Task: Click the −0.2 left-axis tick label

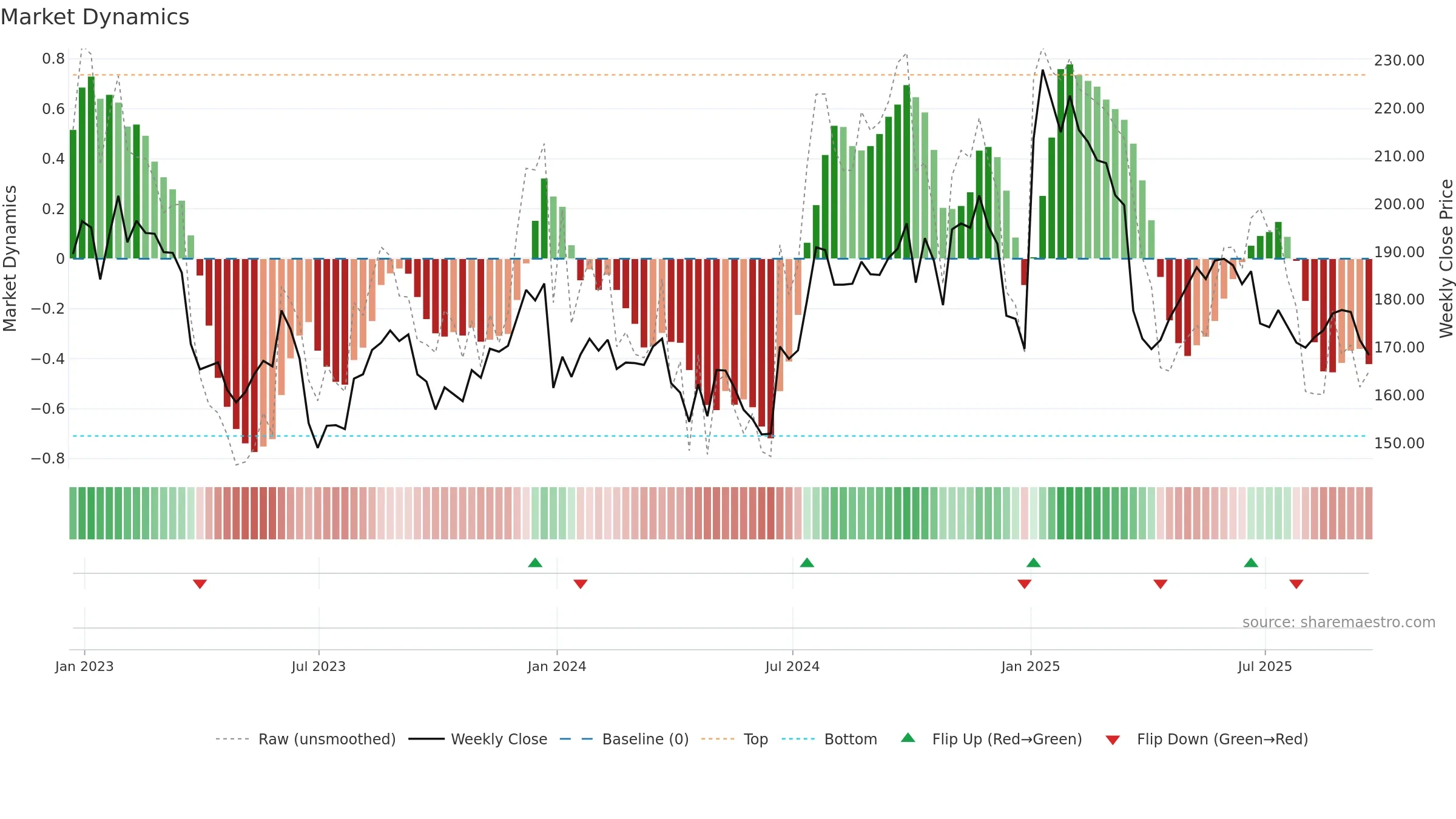Action: (x=48, y=309)
